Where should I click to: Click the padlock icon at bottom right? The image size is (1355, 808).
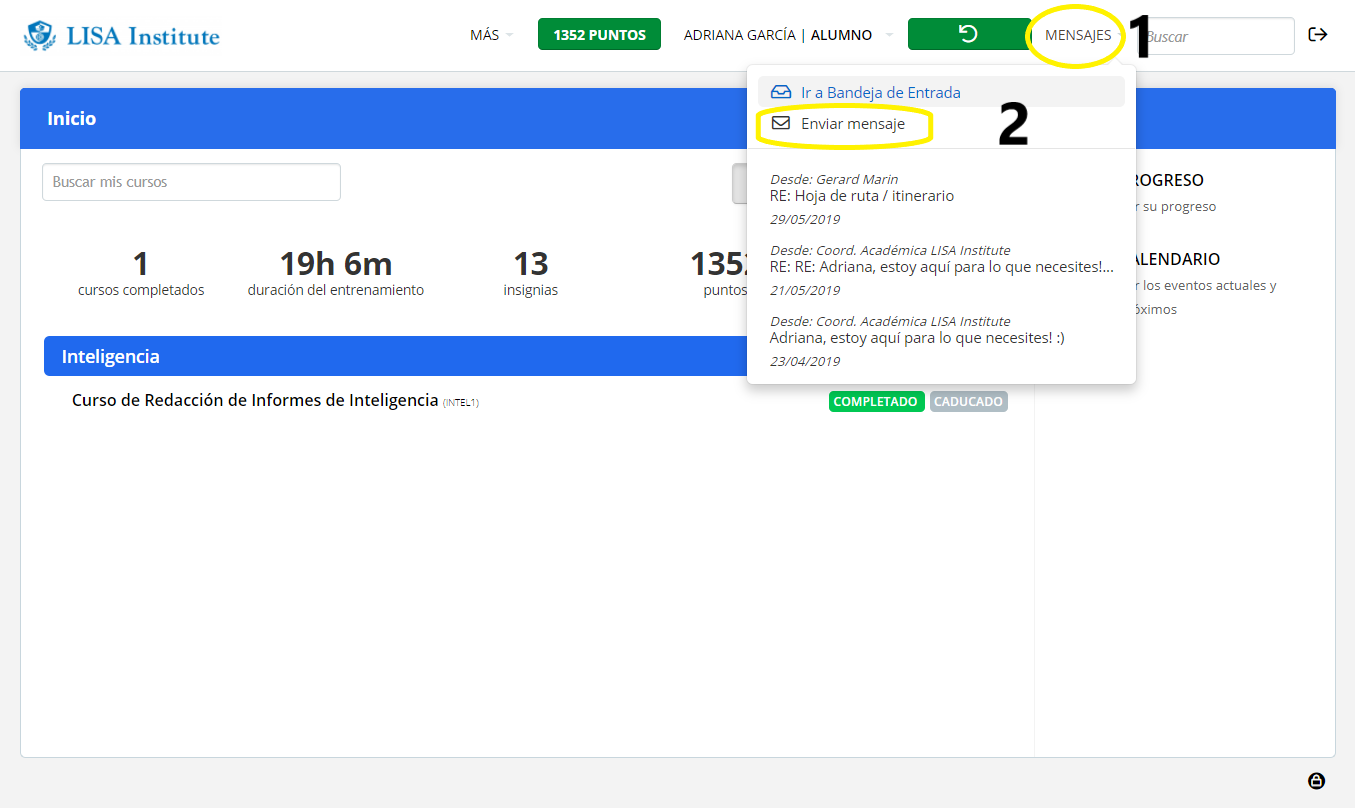(x=1316, y=781)
